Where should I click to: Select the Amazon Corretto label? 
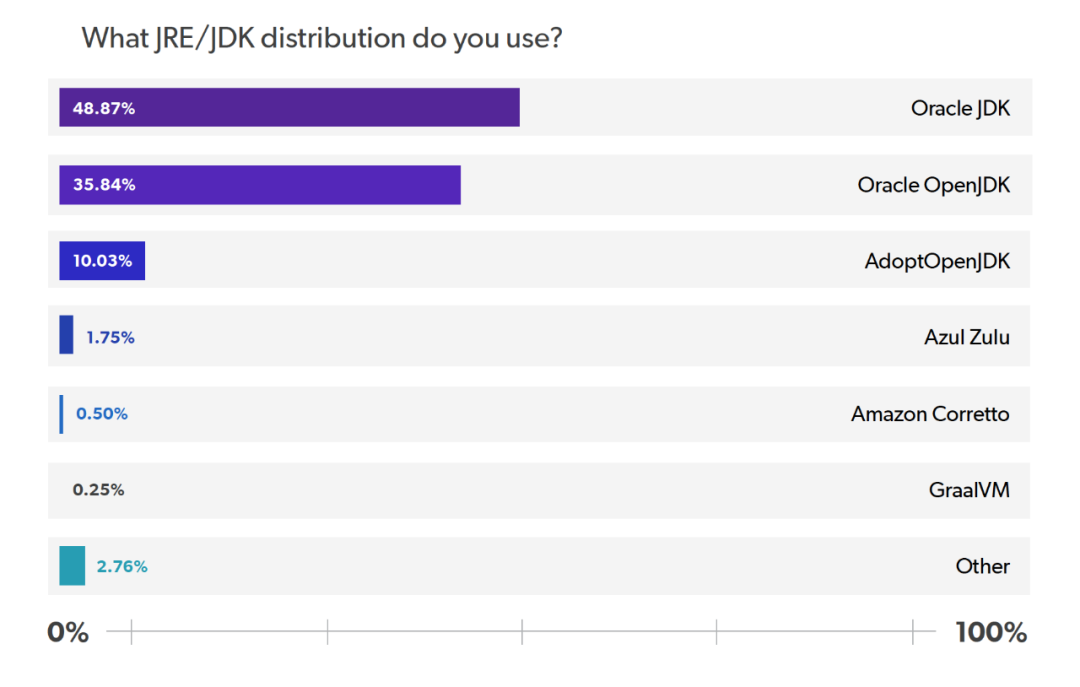[x=930, y=414]
